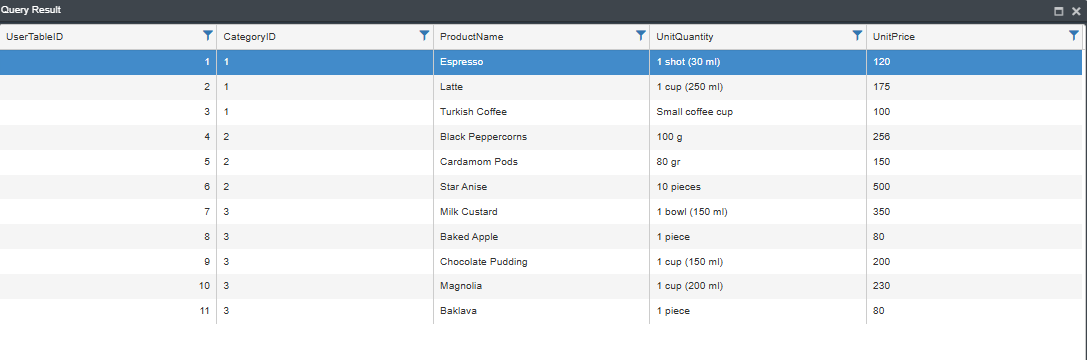Select the Milk Custard cell
The height and width of the screenshot is (360, 1087).
pos(541,212)
